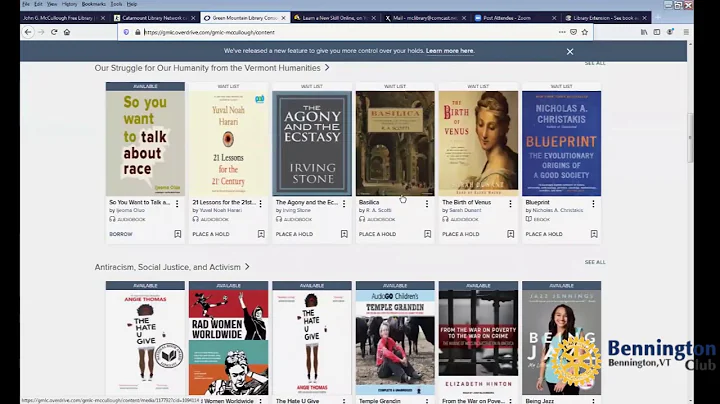Open the Help menu
The image size is (720, 404).
point(132,4)
